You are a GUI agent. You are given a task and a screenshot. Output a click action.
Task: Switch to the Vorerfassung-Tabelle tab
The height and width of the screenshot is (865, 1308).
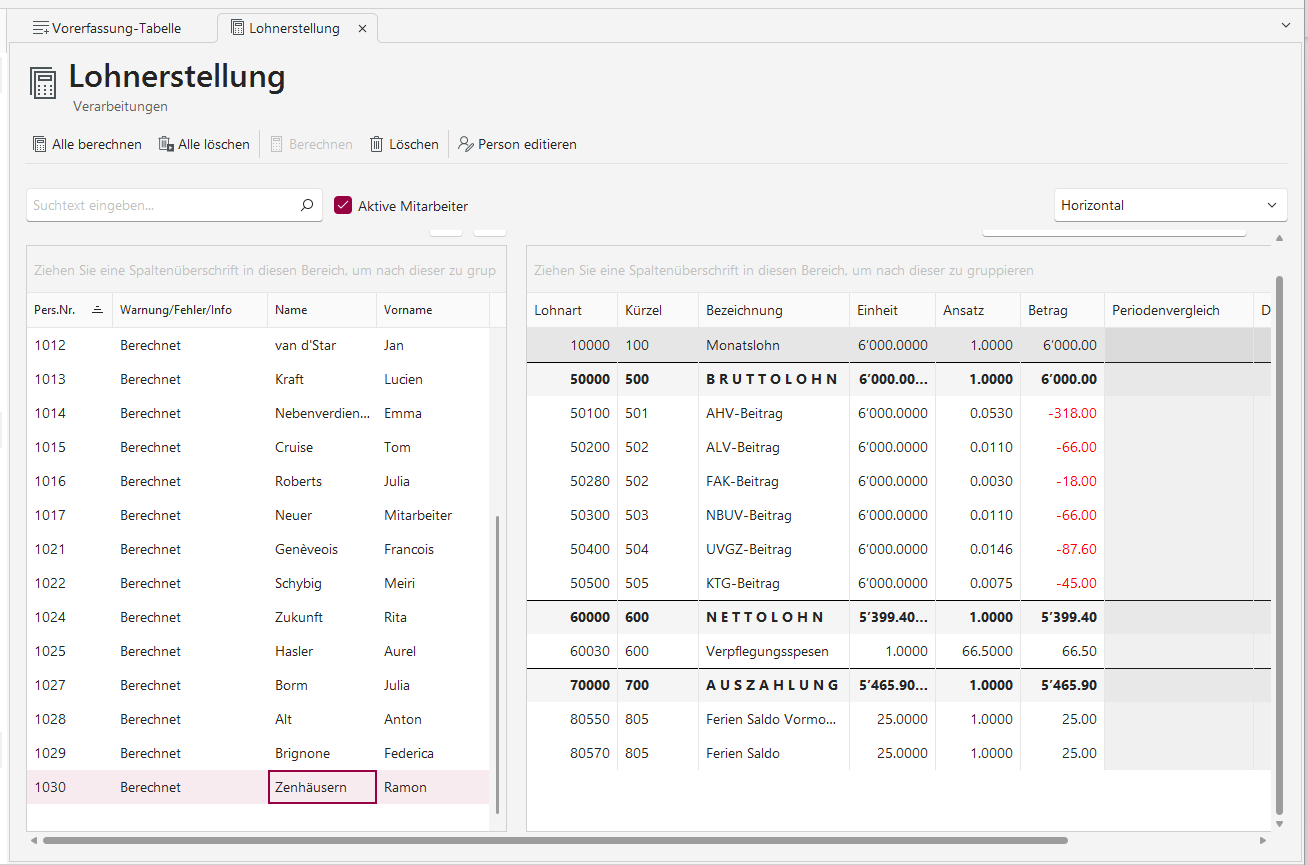pos(116,28)
